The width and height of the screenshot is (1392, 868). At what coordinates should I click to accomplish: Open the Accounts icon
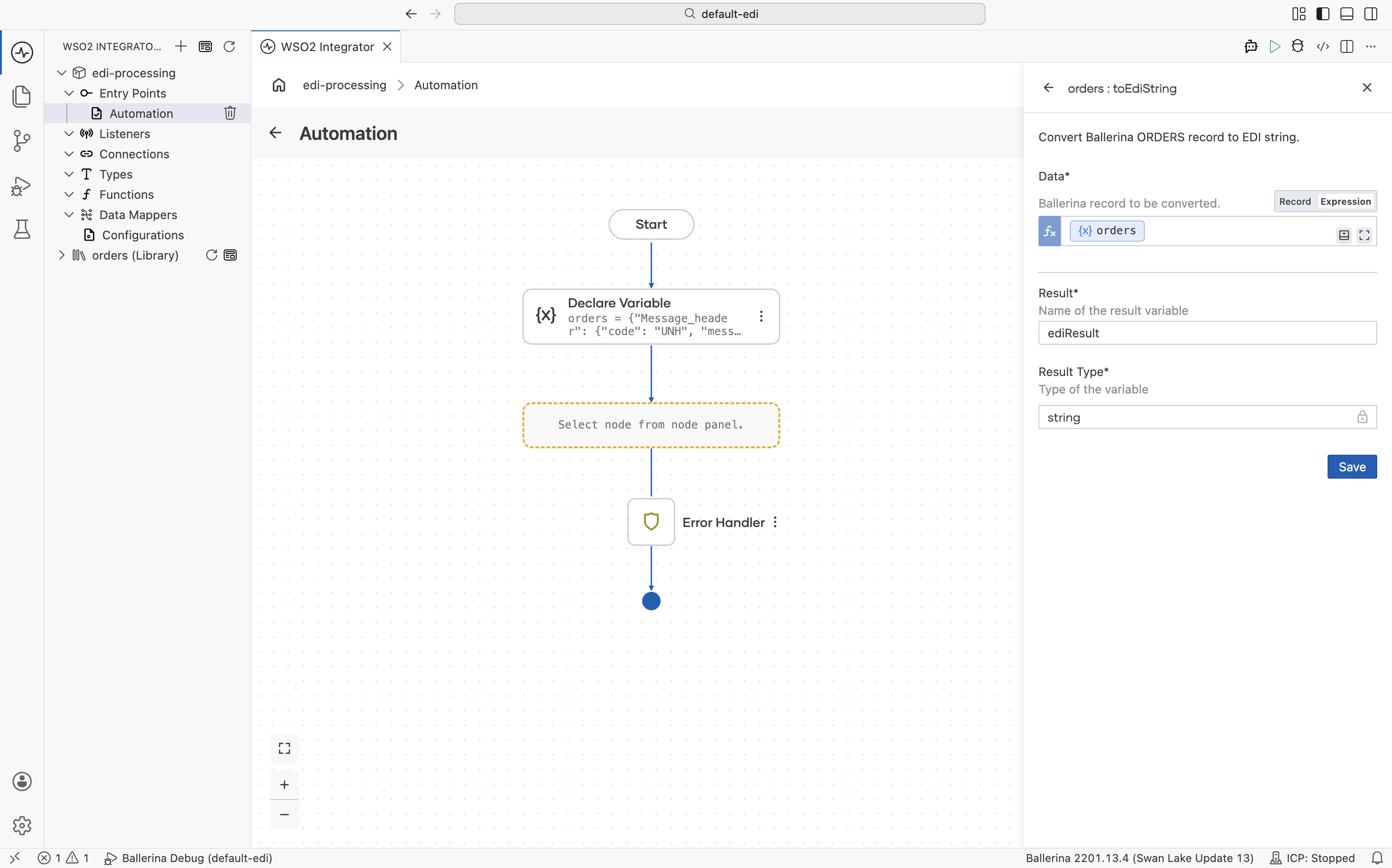click(22, 781)
